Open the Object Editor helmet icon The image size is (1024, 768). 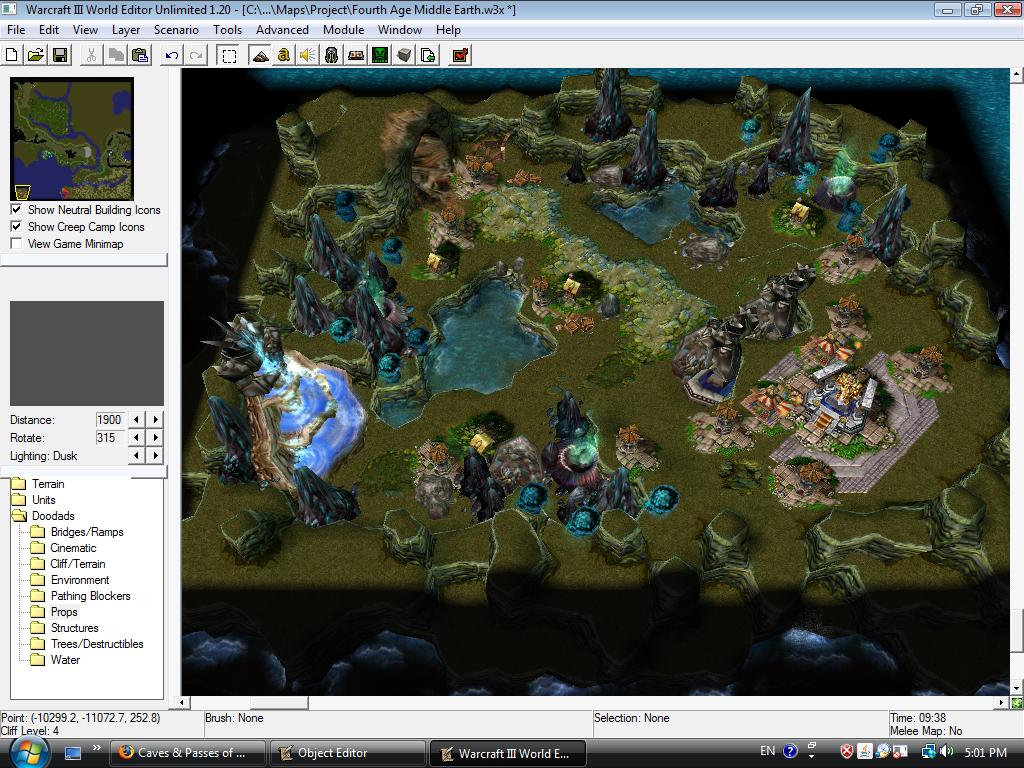(x=332, y=56)
